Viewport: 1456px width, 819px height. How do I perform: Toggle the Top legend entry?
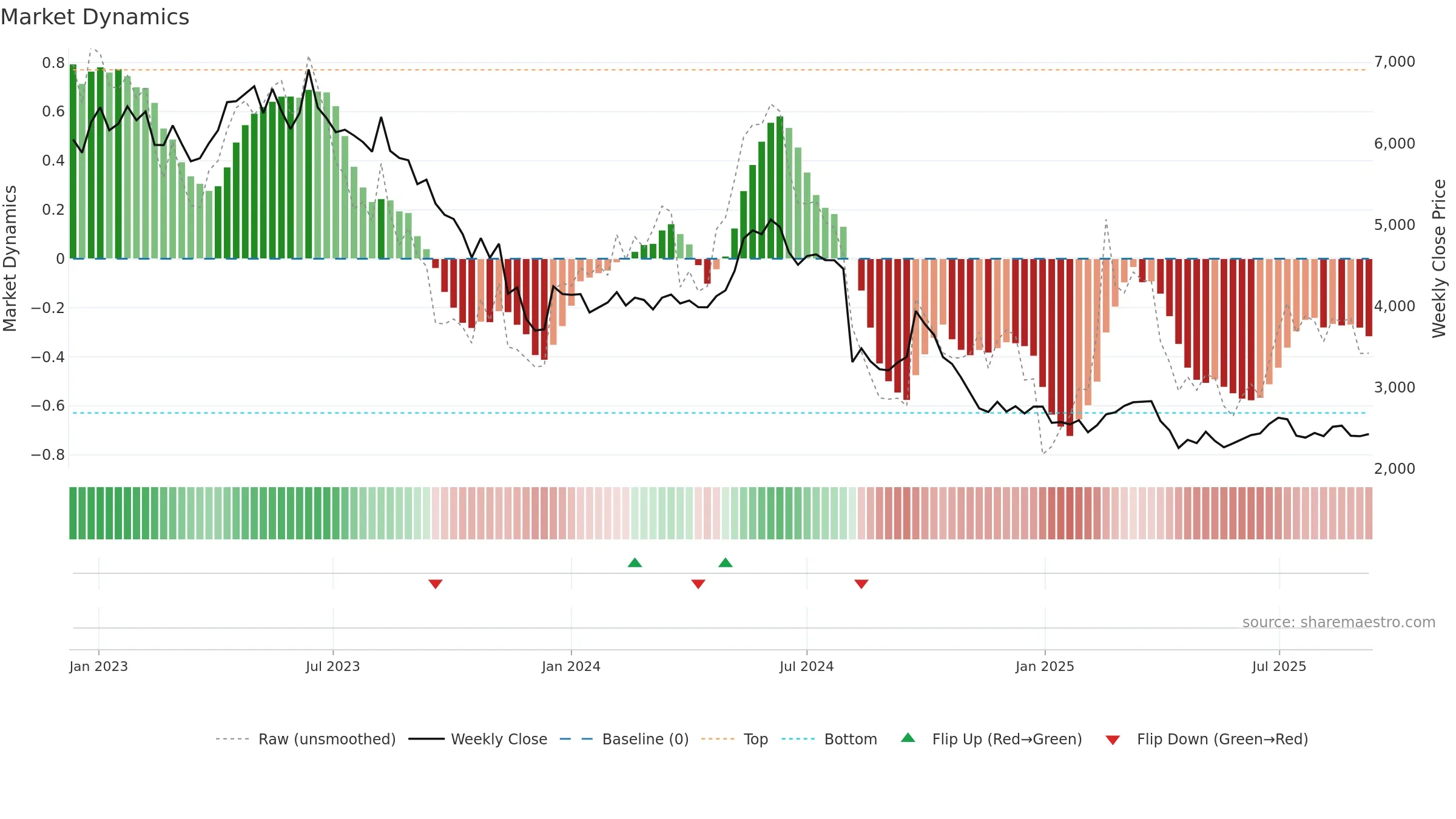click(x=734, y=739)
